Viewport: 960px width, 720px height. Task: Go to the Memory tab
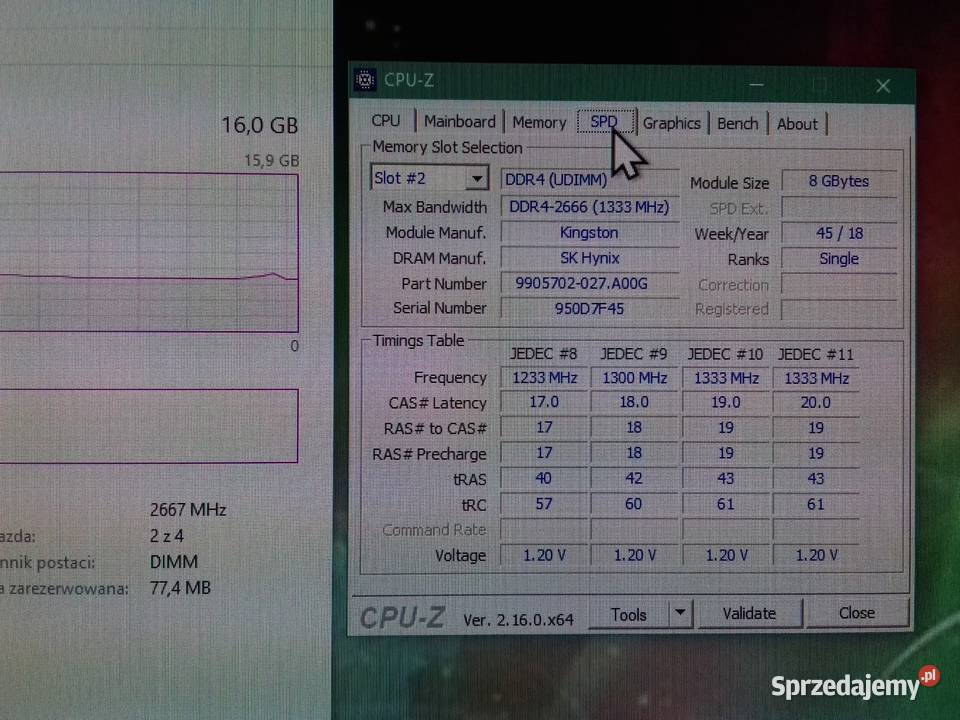539,122
